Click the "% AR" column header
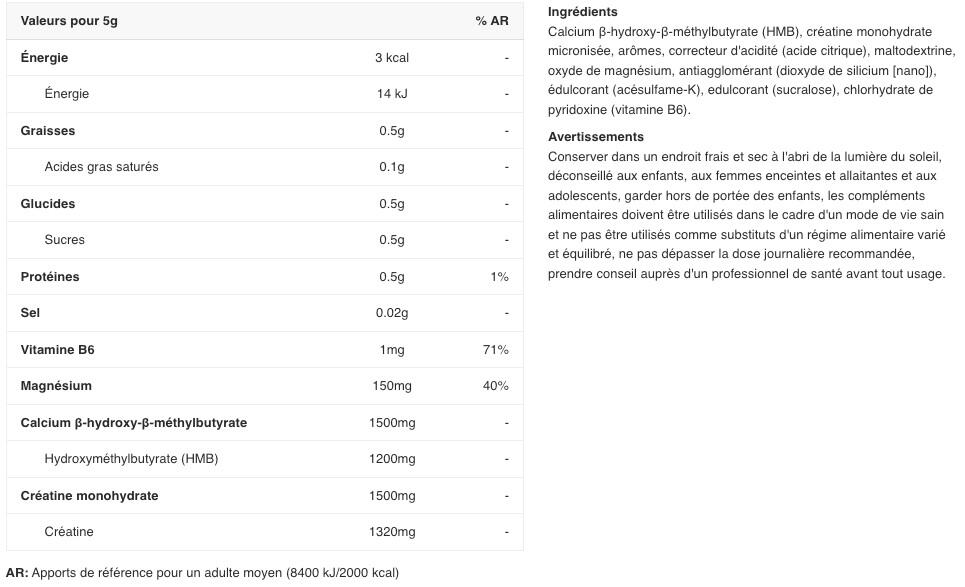 click(491, 21)
